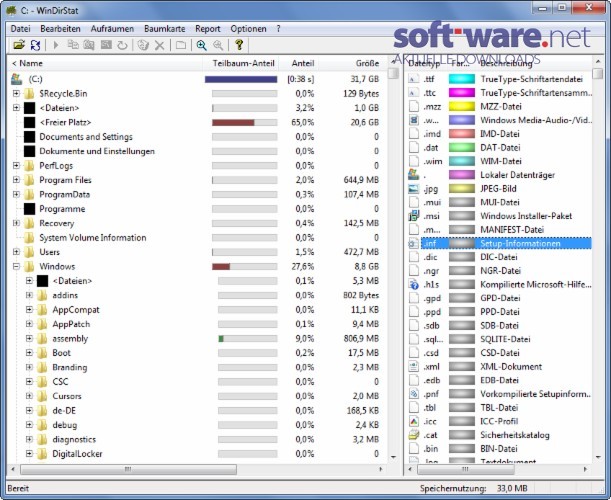
Task: Click the .msi installer file icon
Action: click(413, 216)
